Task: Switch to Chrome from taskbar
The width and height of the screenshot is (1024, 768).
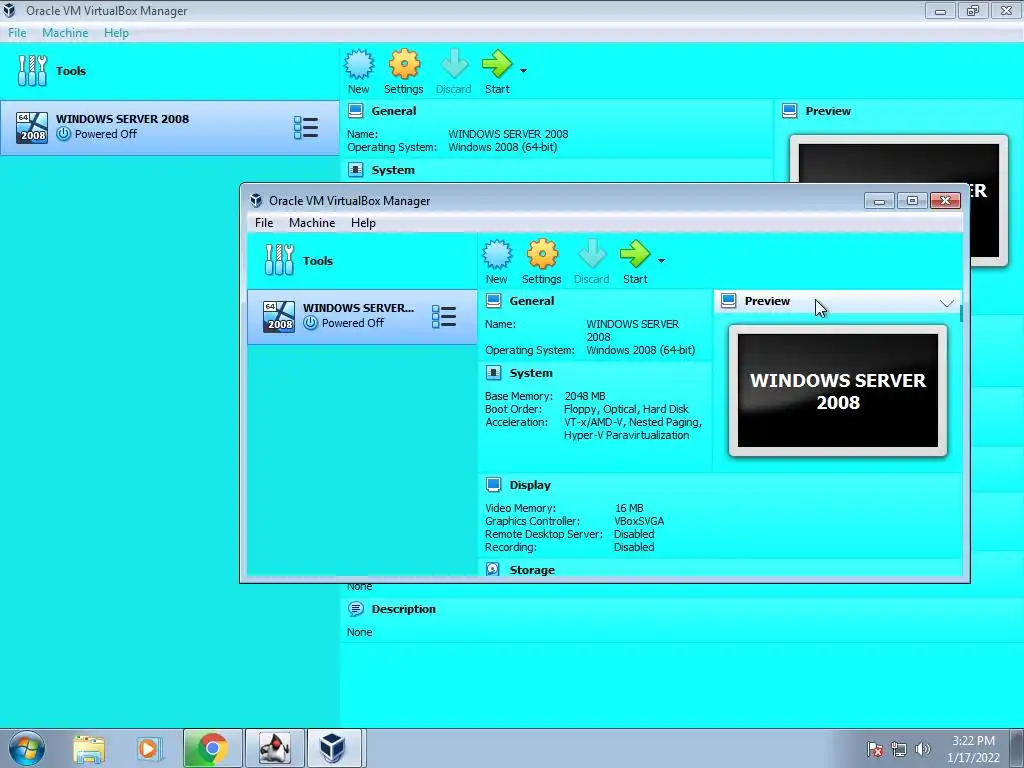Action: tap(212, 748)
